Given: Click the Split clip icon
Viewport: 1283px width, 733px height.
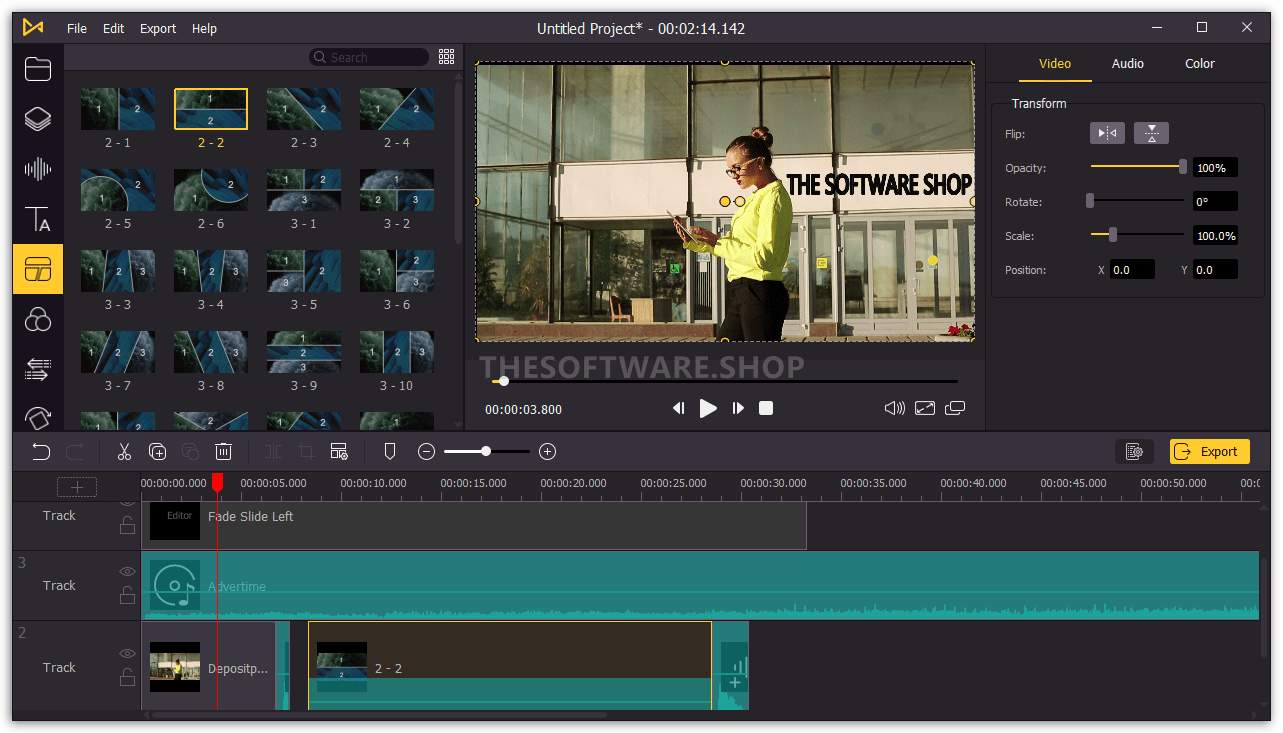Looking at the screenshot, I should click(273, 452).
